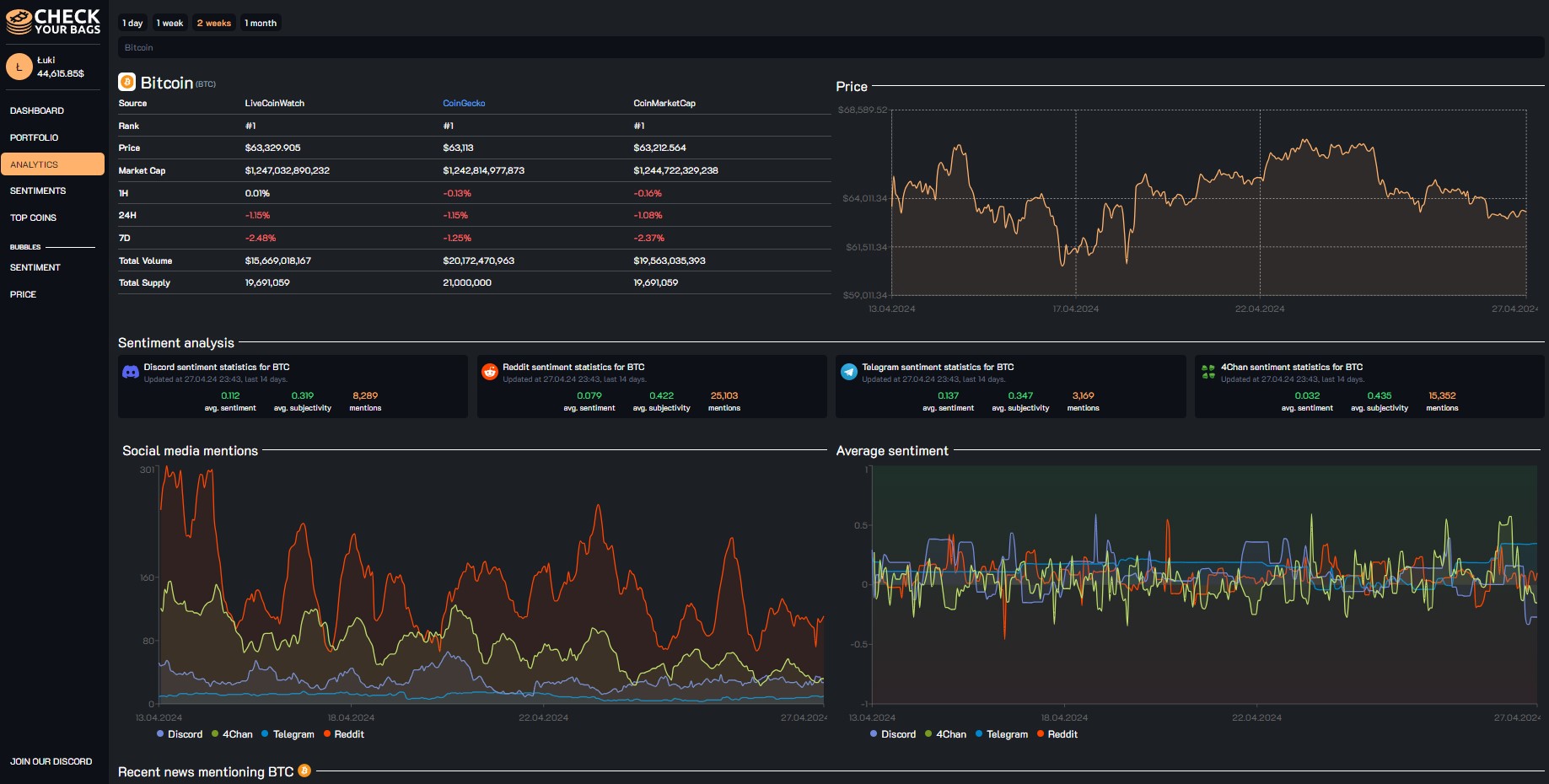Viewport: 1549px width, 784px height.
Task: Select the 2 weeks time range
Action: pos(214,23)
